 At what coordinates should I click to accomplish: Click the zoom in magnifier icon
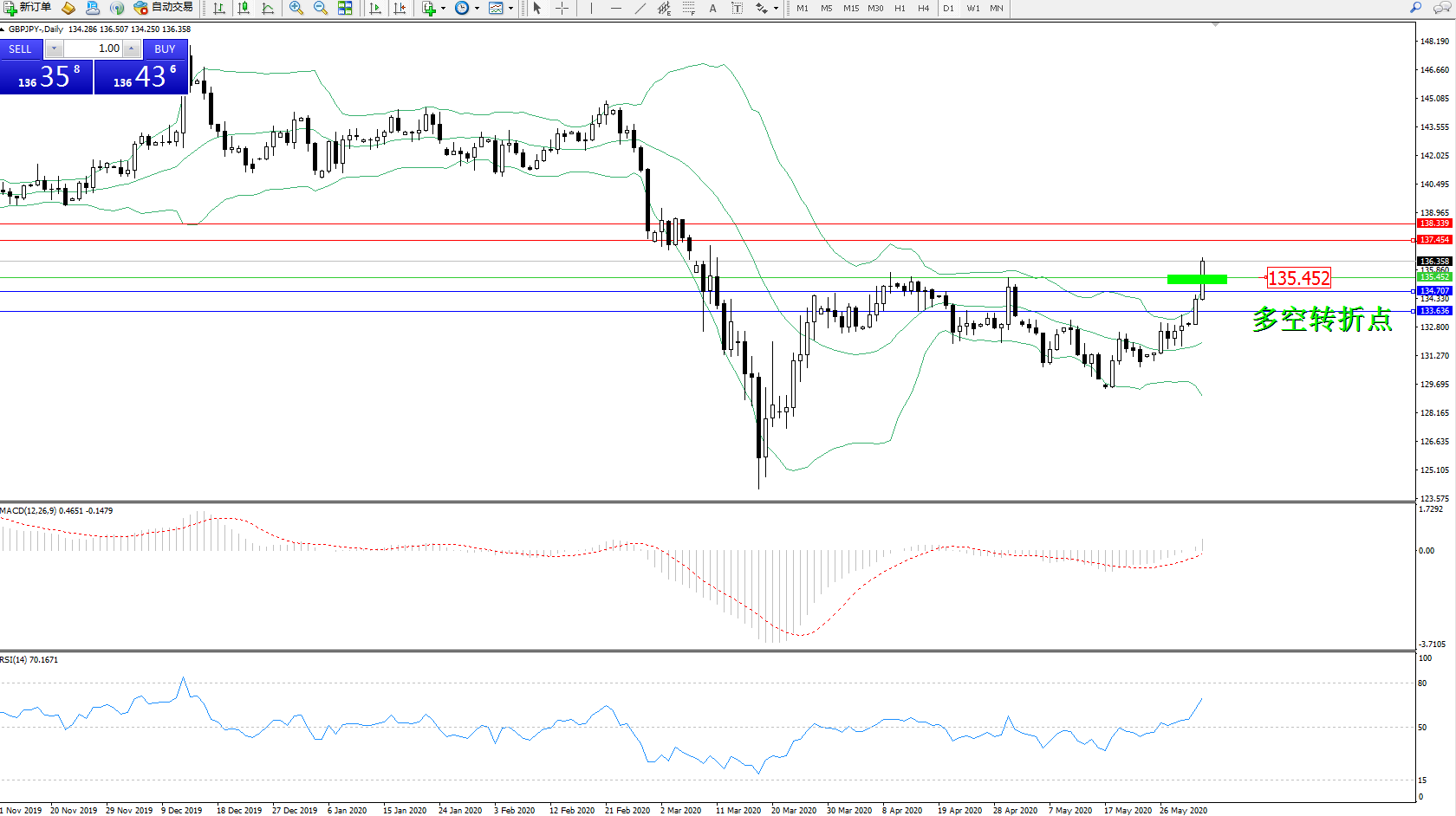(296, 8)
